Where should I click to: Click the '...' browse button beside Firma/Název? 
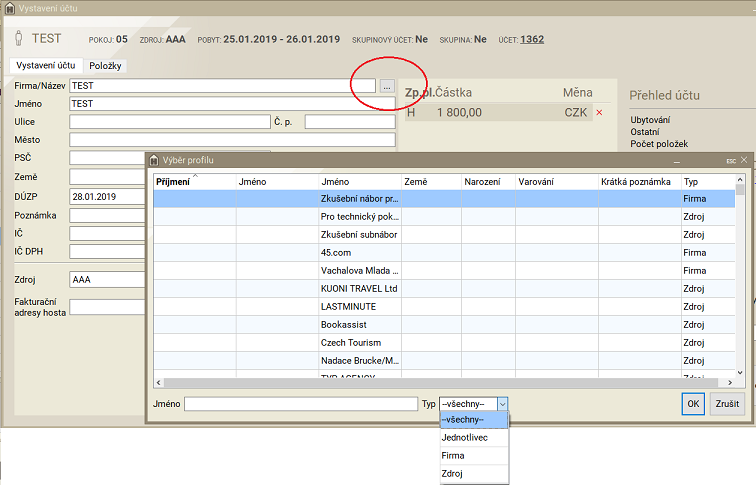[x=387, y=87]
